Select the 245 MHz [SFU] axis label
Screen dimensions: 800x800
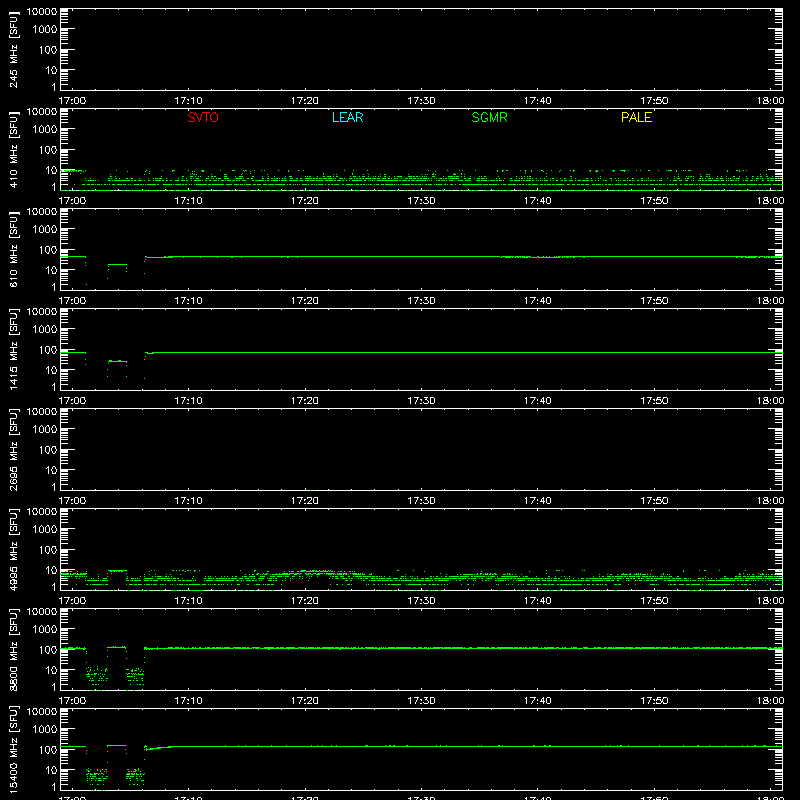point(14,49)
